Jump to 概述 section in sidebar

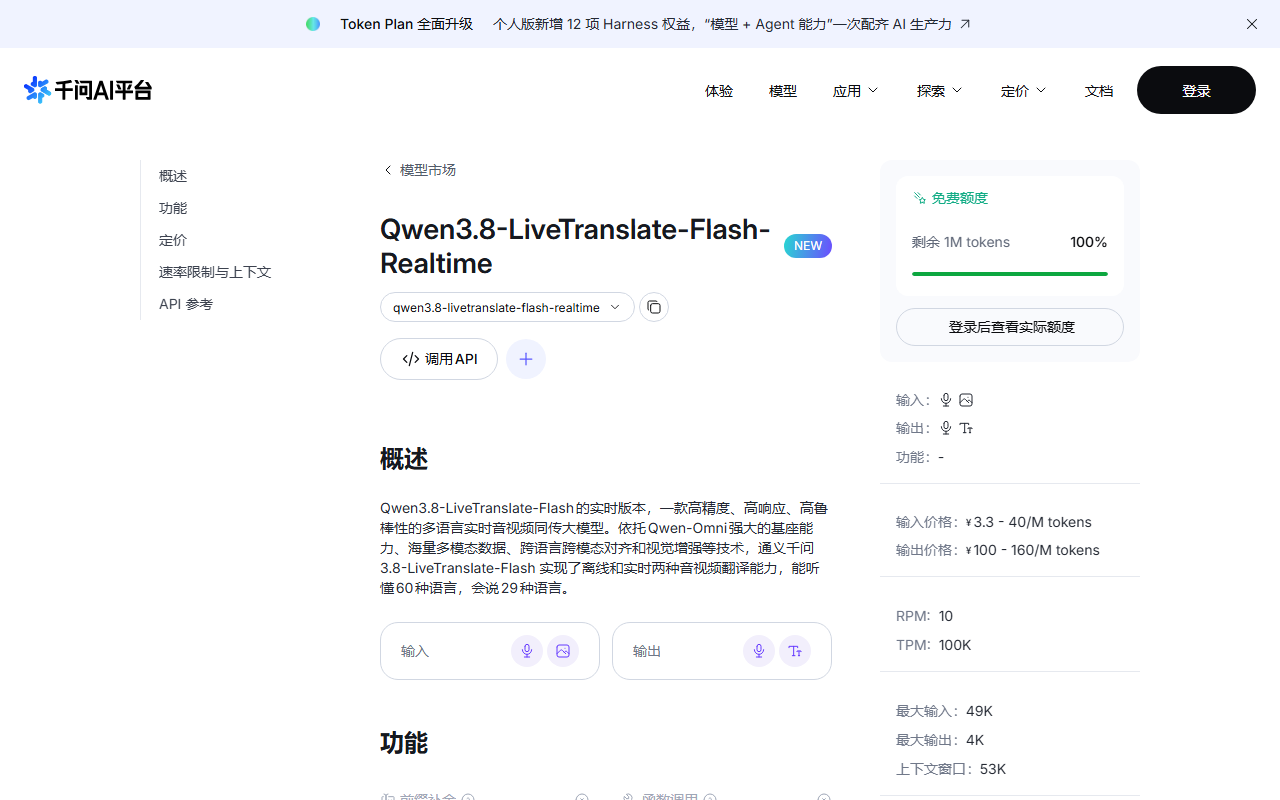point(173,176)
